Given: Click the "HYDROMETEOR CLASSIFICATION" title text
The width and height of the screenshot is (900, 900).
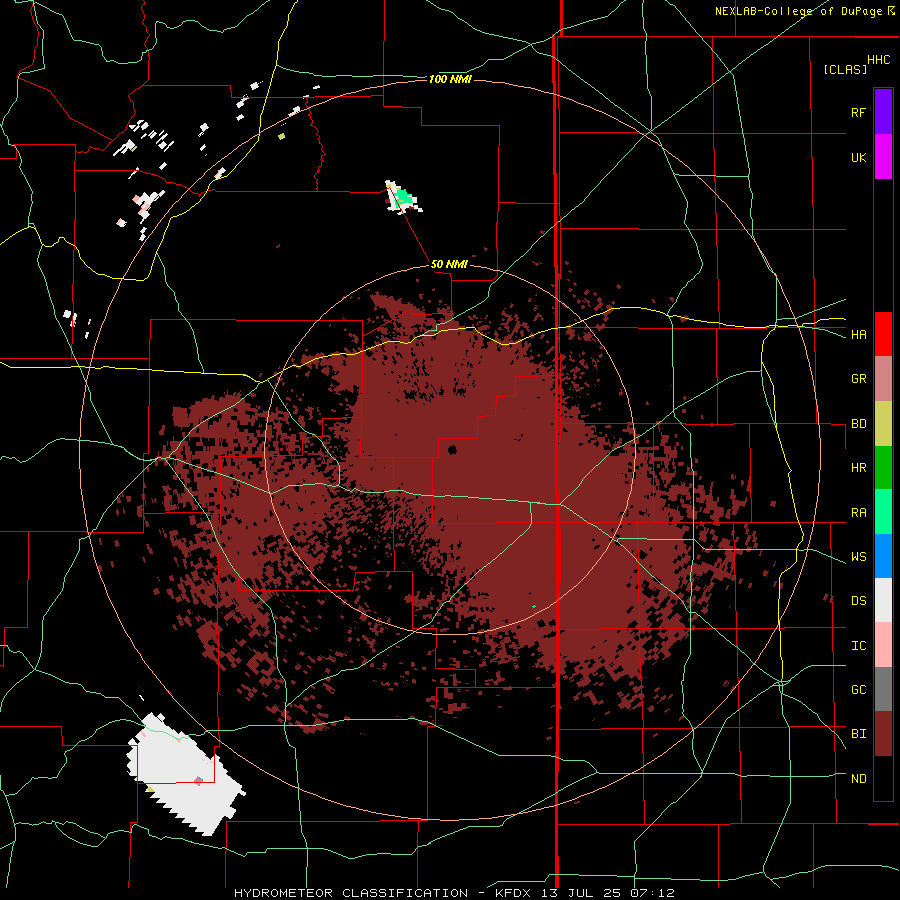Looking at the screenshot, I should point(351,893).
